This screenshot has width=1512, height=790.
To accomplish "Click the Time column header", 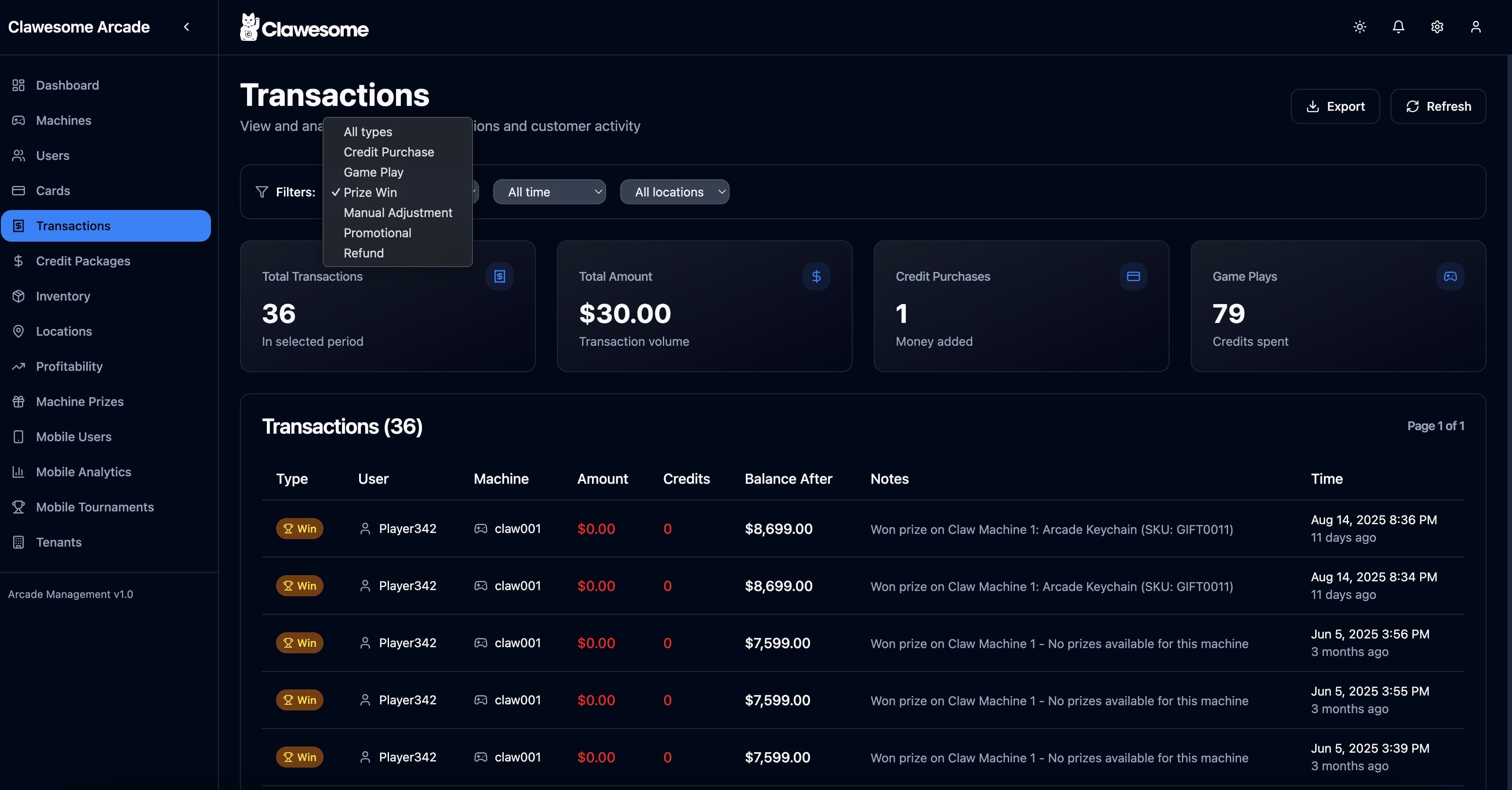I will click(1327, 479).
